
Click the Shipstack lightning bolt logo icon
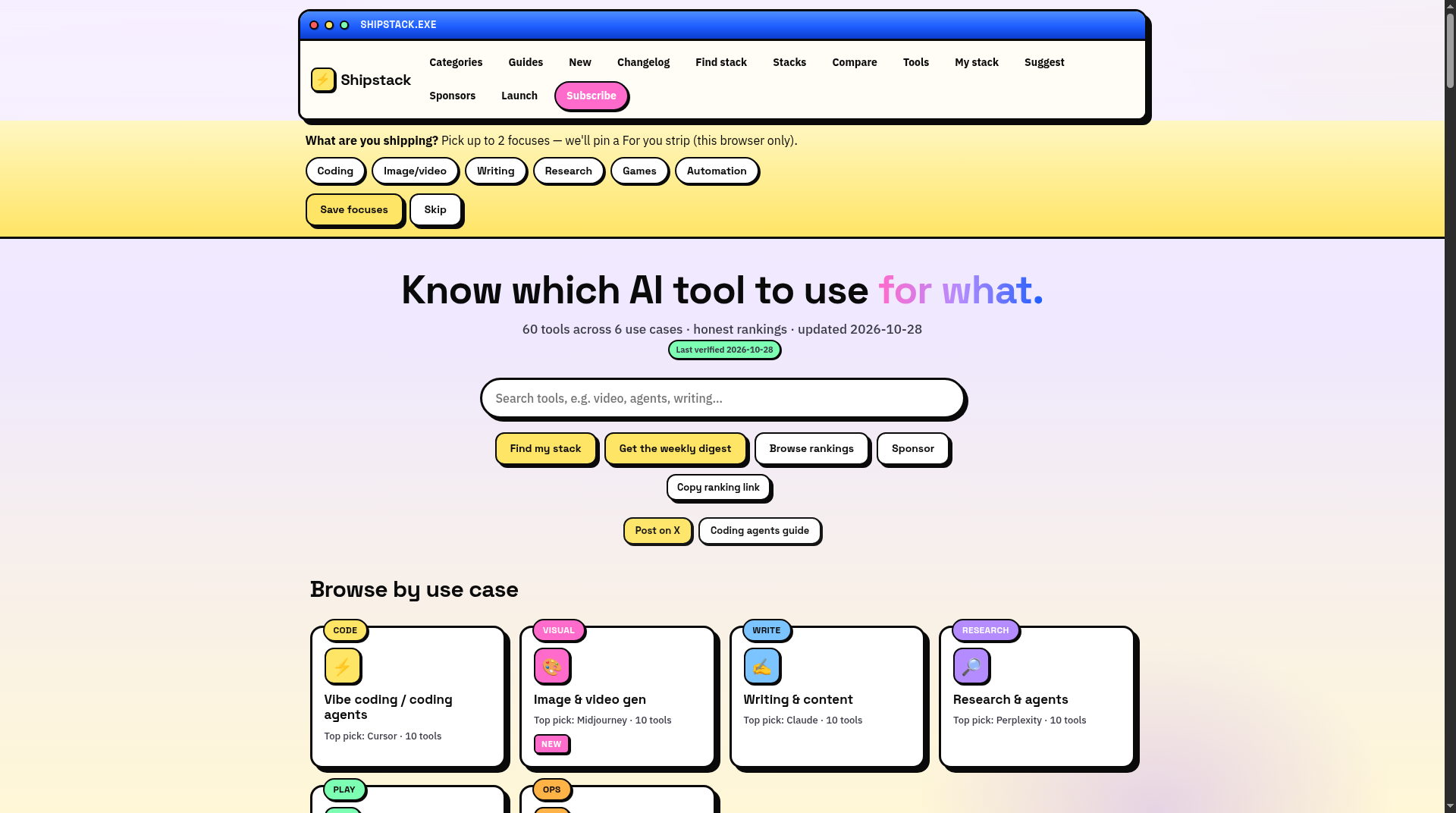323,80
